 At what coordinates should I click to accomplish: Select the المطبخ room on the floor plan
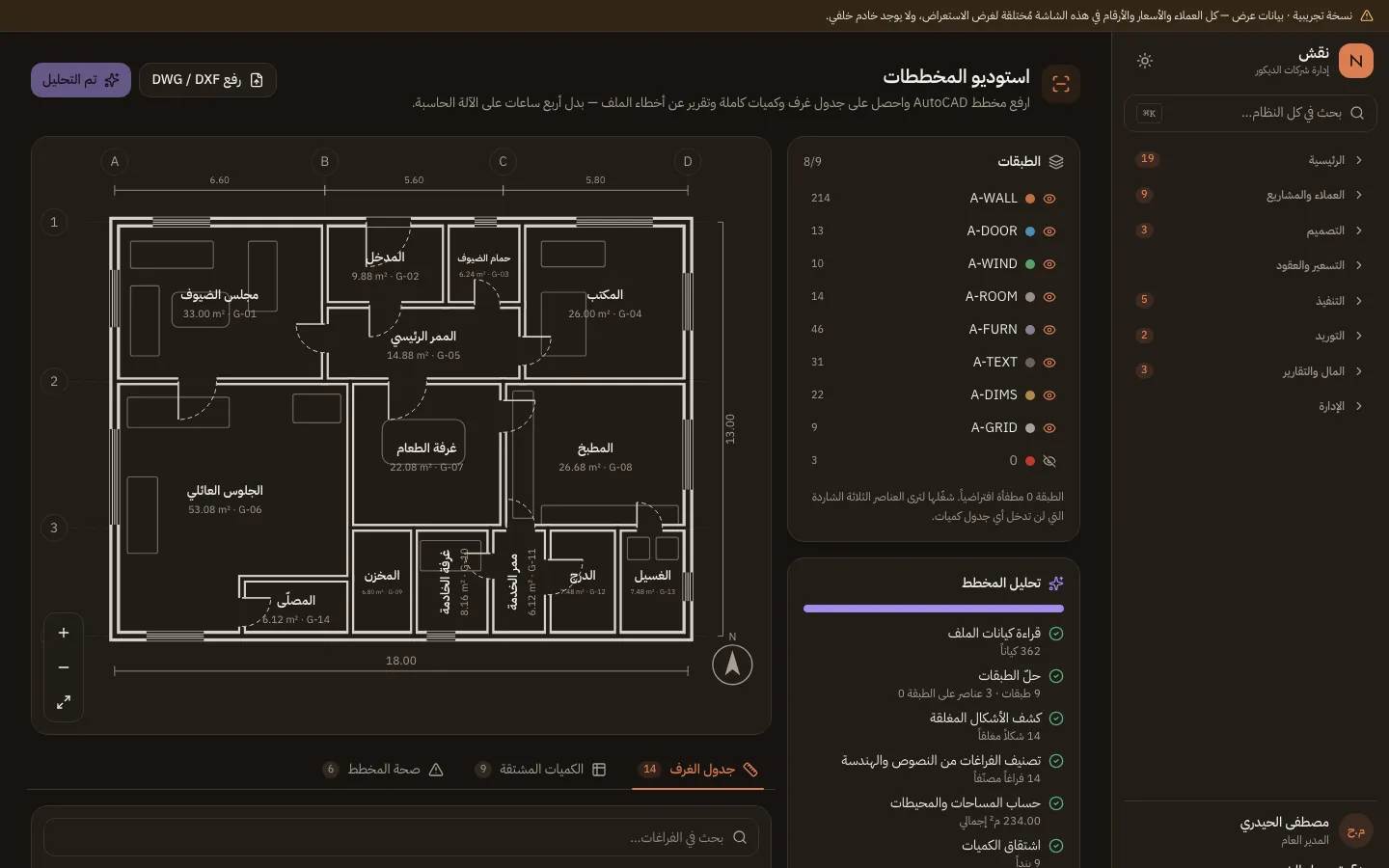595,457
